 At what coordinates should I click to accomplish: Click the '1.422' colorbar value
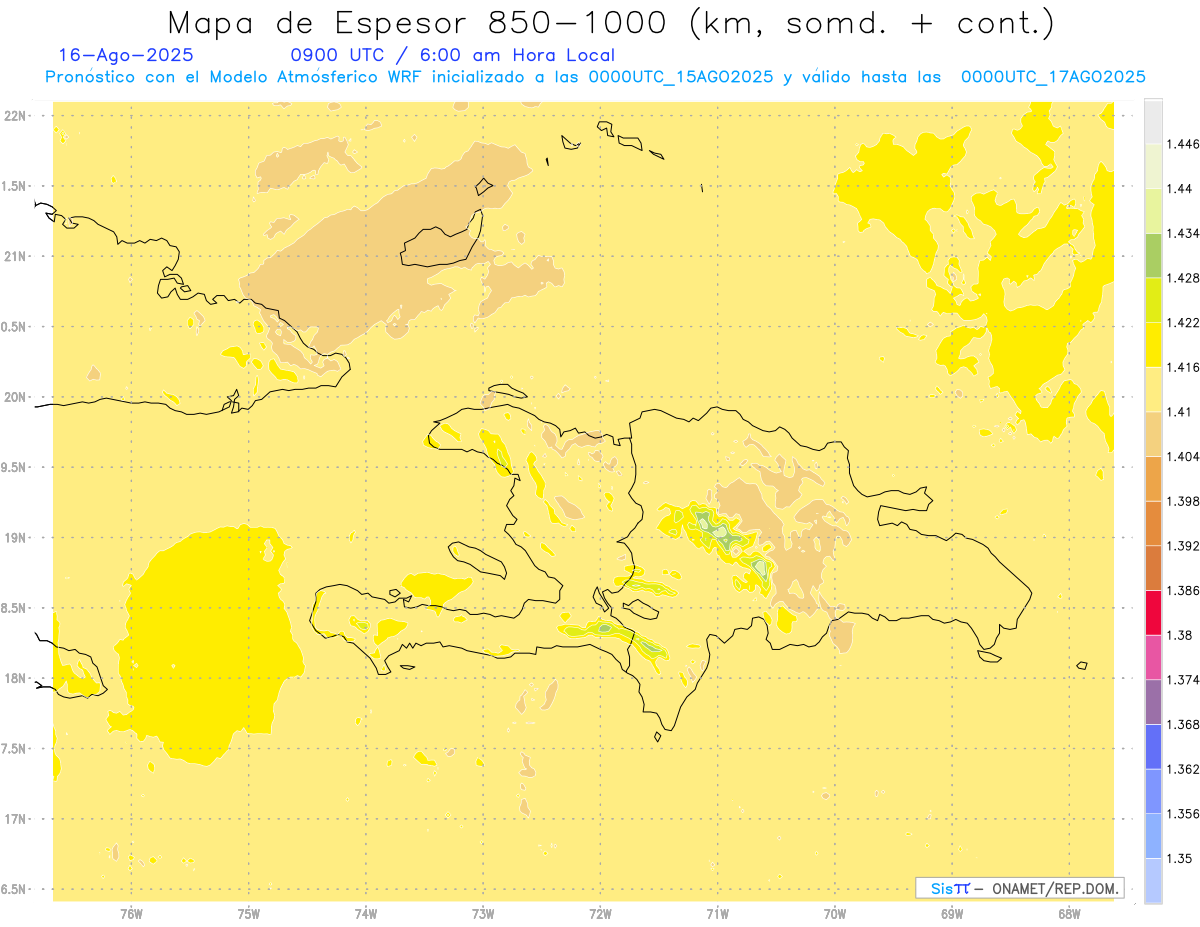1183,322
